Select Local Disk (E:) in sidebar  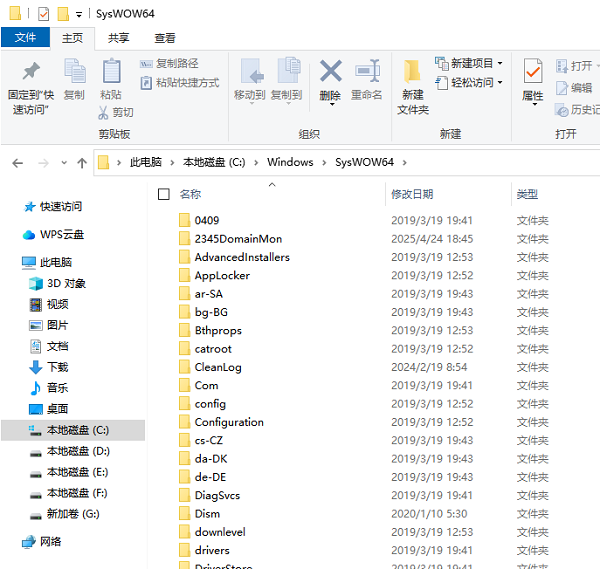pyautogui.click(x=69, y=472)
